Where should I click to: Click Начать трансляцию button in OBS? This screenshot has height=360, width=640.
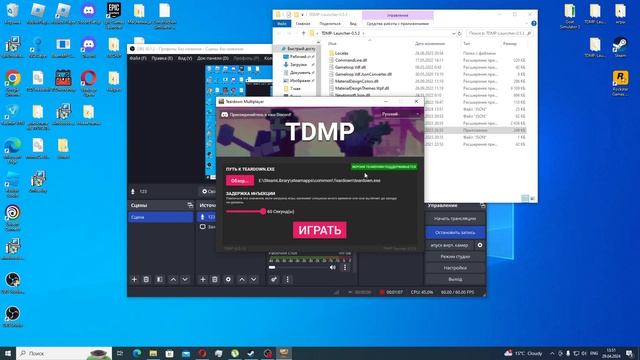455,219
